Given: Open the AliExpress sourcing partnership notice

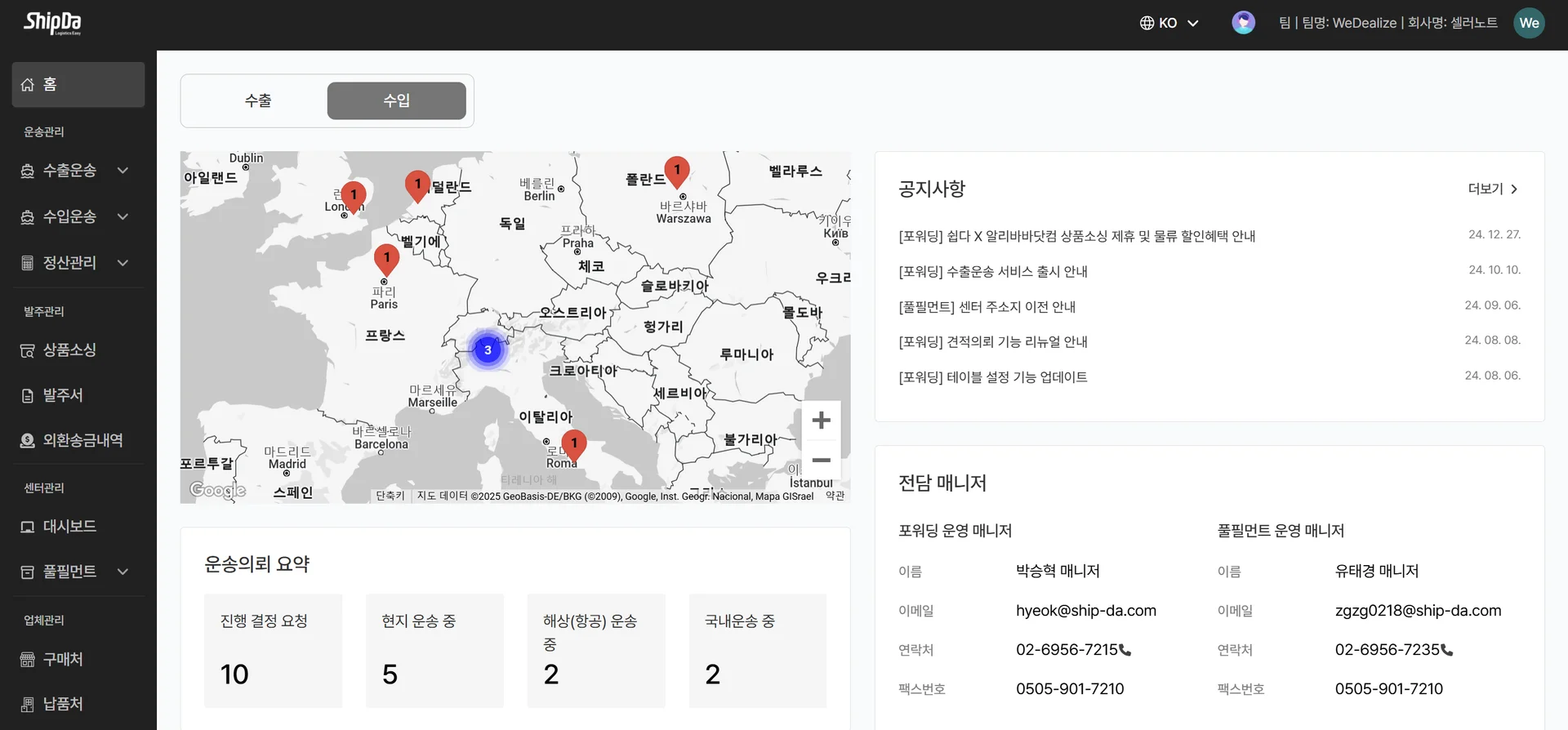Looking at the screenshot, I should click(1076, 236).
